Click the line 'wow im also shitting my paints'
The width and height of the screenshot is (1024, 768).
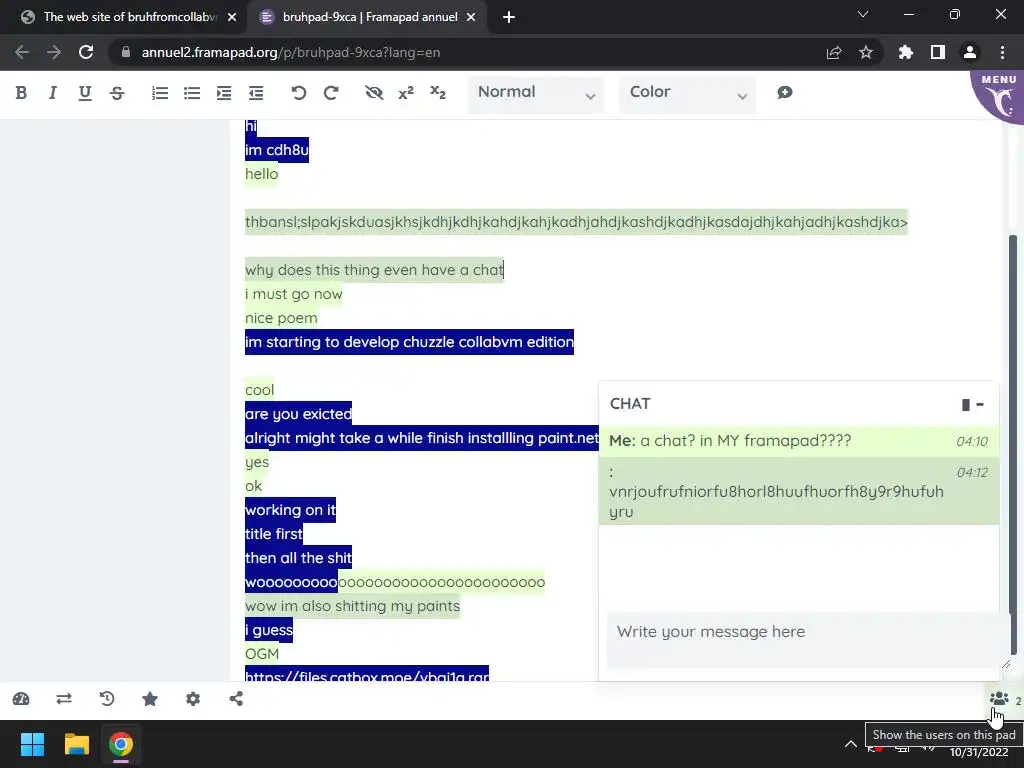[x=352, y=606]
